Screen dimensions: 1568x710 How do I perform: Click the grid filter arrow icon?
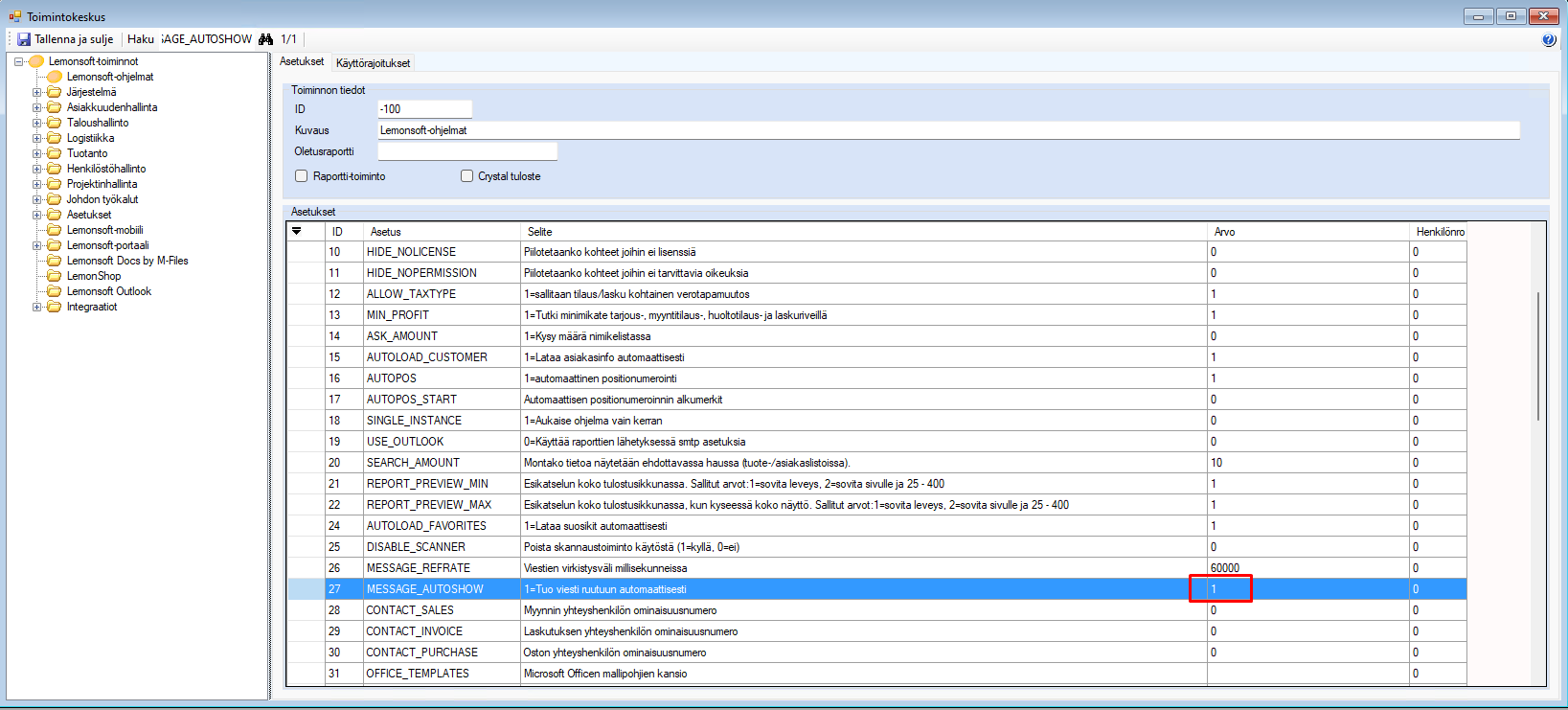pos(297,231)
